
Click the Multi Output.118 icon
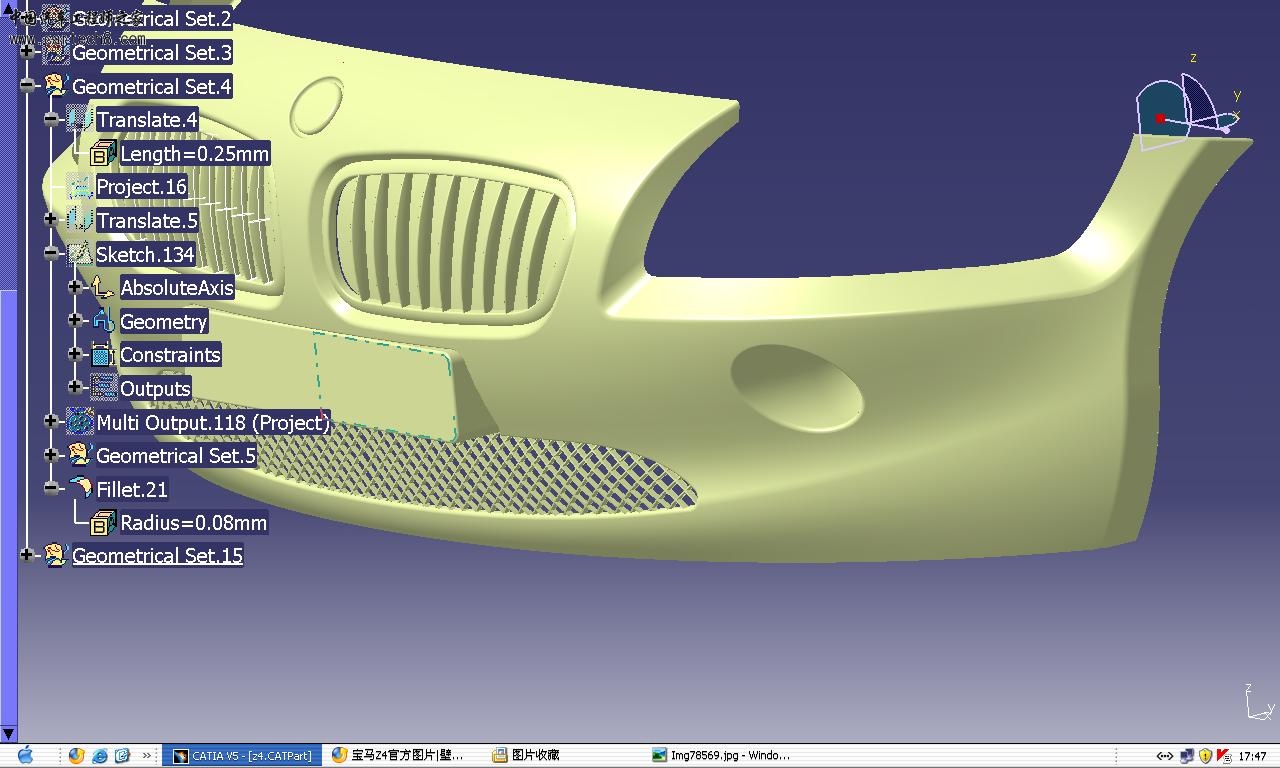tap(79, 422)
